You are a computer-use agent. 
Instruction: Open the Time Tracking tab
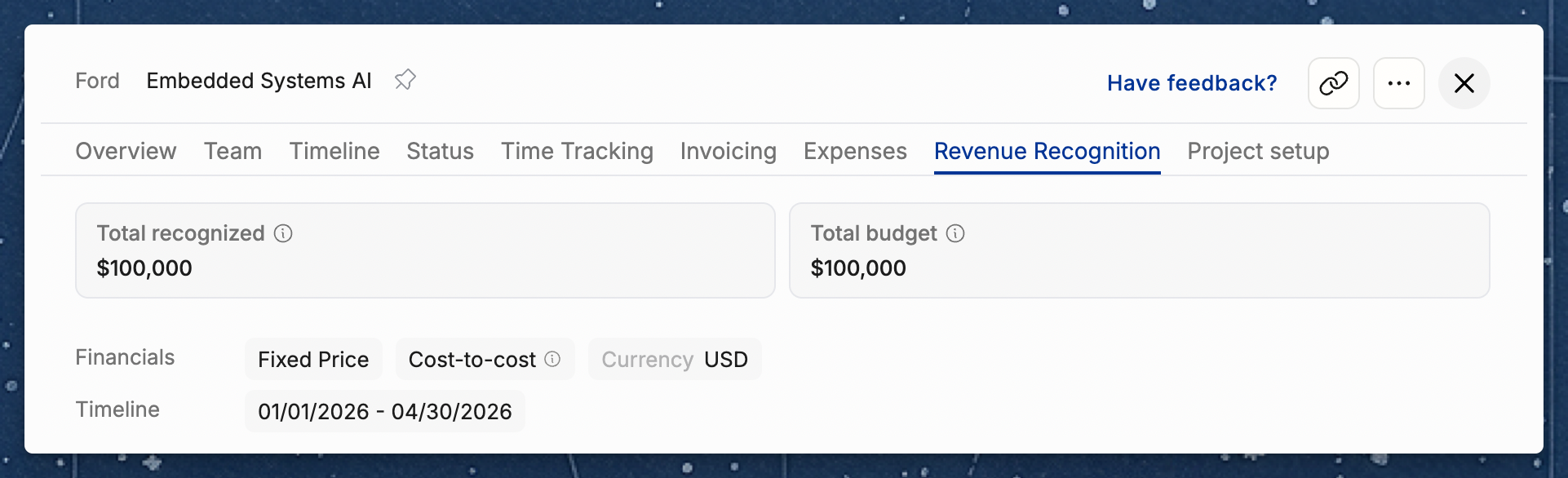[x=577, y=151]
